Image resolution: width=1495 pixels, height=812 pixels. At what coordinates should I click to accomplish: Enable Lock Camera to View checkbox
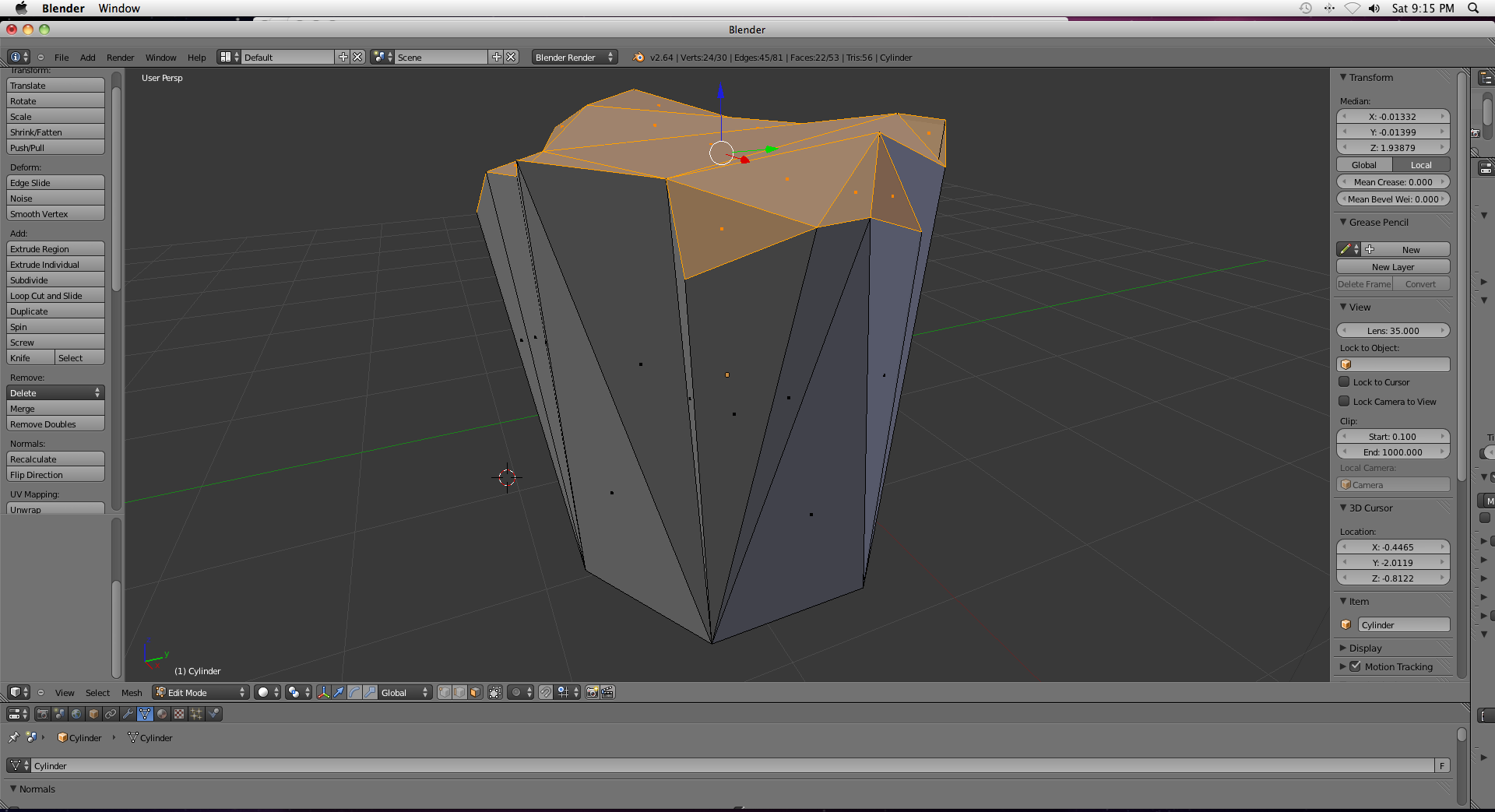pos(1344,401)
